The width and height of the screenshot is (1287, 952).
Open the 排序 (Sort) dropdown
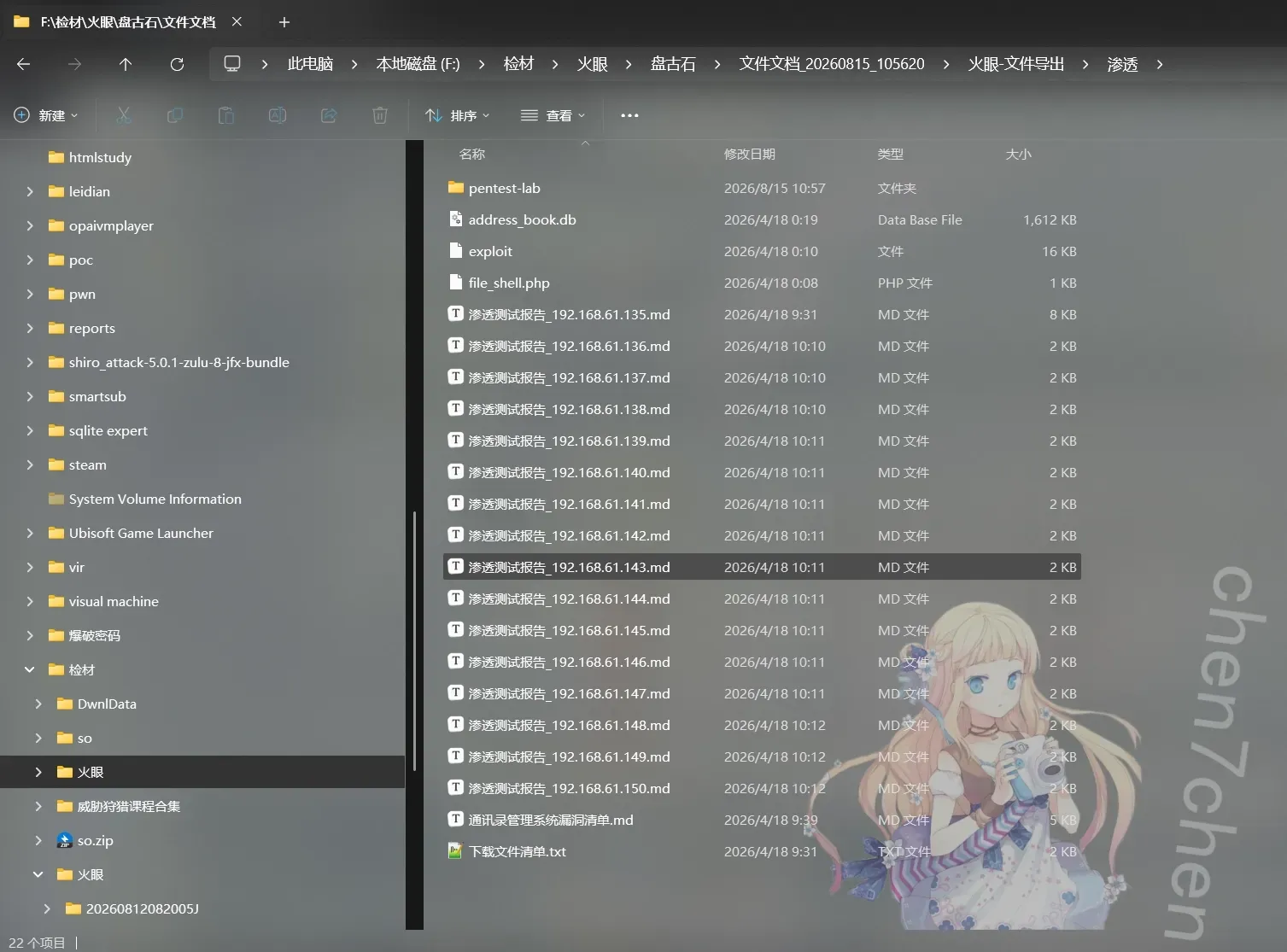458,115
